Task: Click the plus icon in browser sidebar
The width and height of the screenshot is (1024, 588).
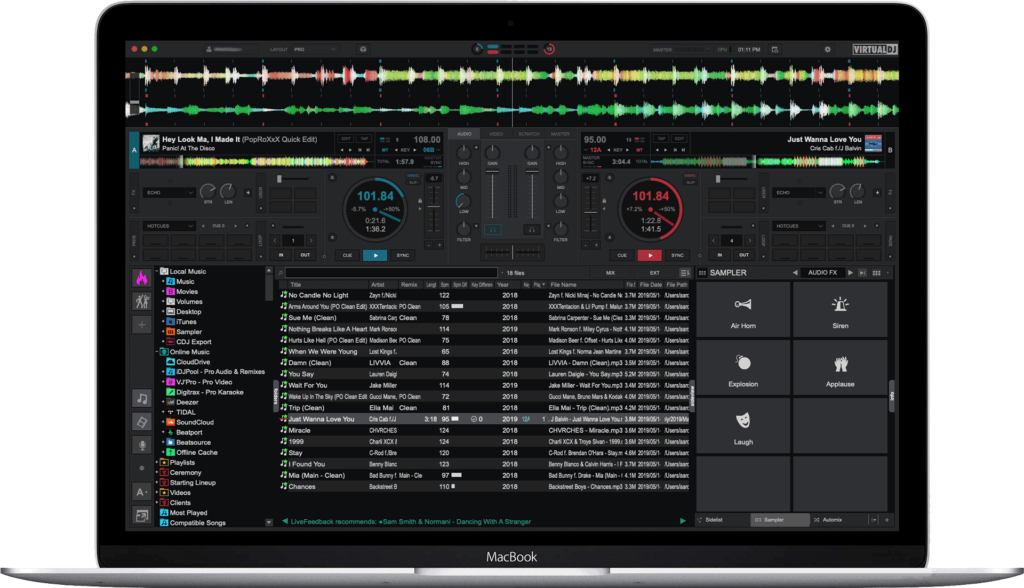Action: (142, 325)
